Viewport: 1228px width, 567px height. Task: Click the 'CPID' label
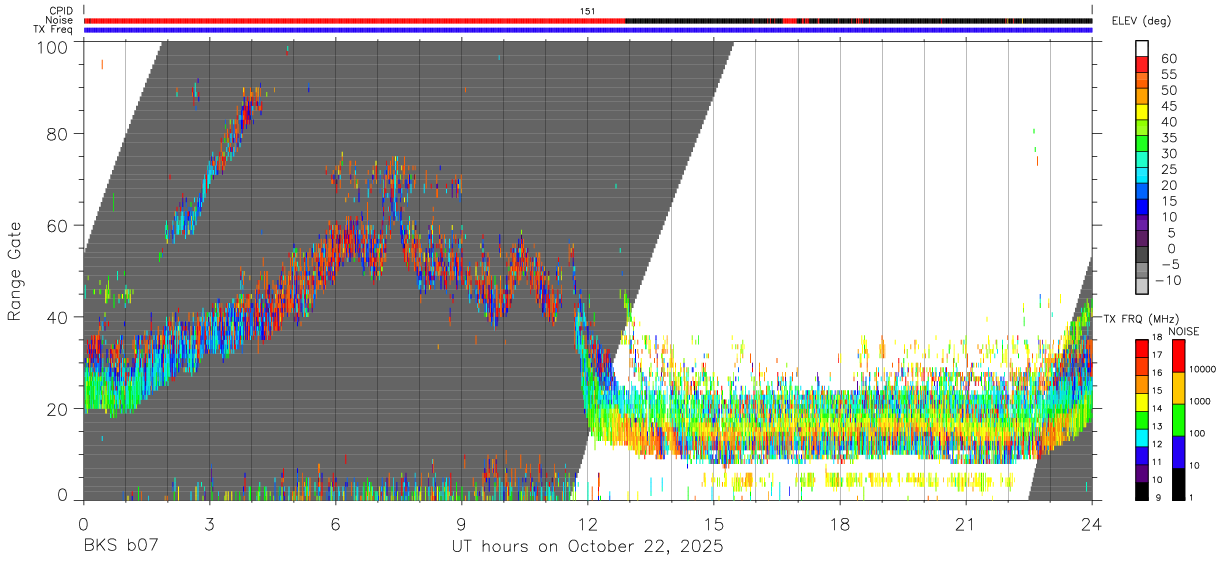(x=61, y=10)
